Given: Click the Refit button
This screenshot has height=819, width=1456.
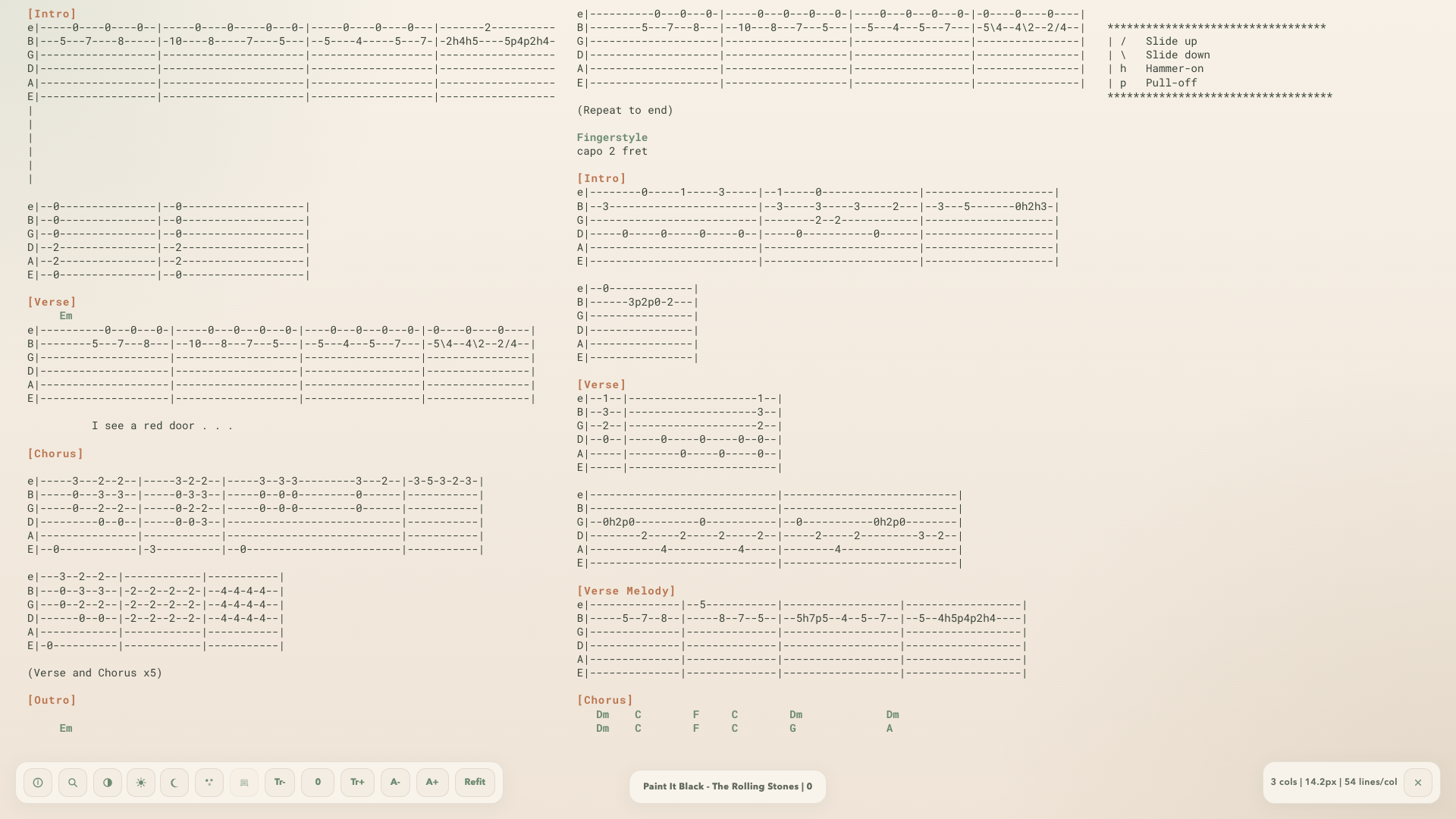Looking at the screenshot, I should coord(474,782).
